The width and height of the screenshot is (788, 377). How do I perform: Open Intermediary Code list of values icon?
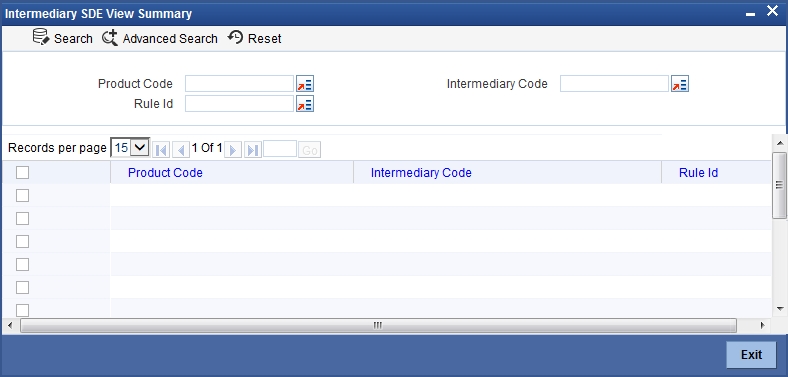click(680, 83)
